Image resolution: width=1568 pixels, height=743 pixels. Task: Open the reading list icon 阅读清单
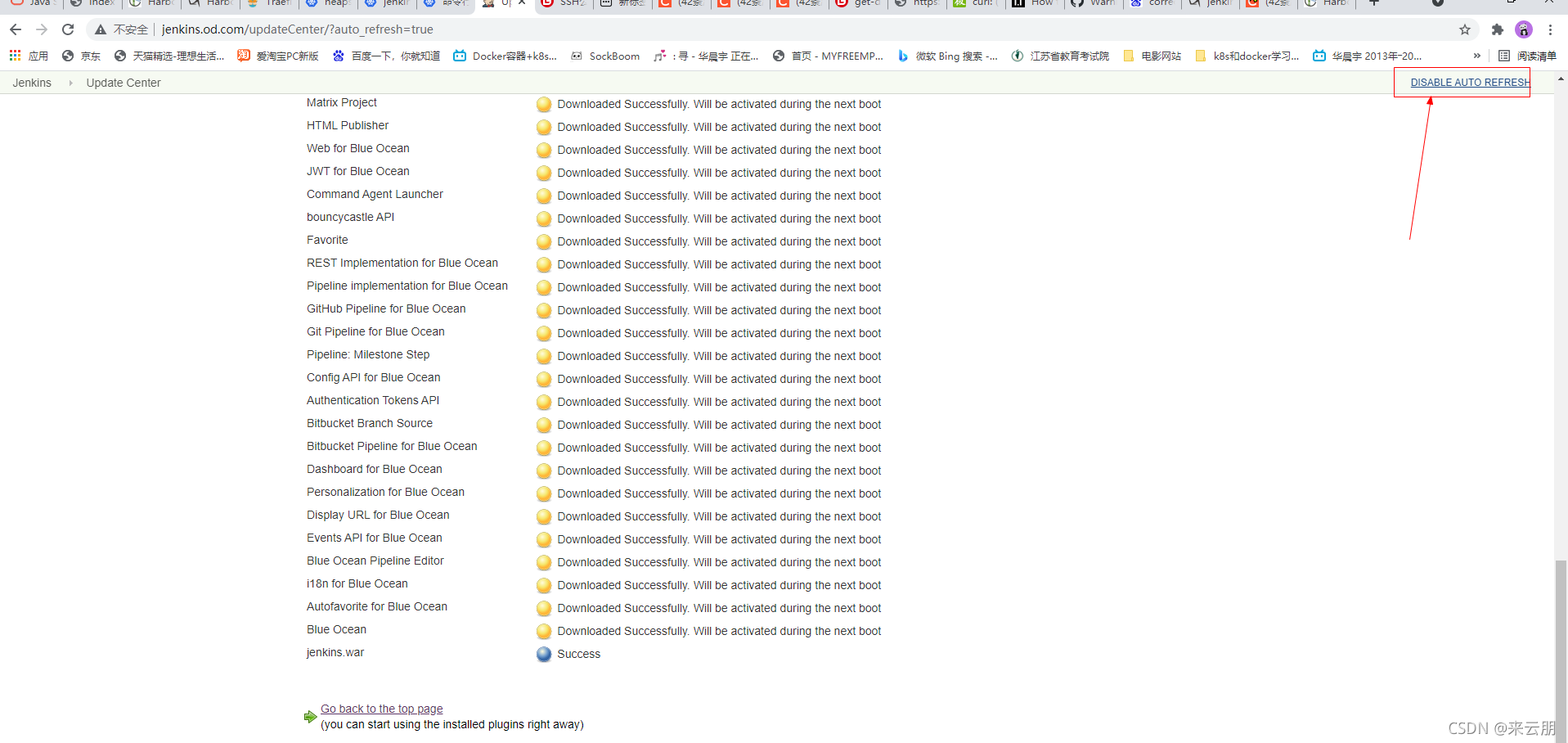tap(1527, 56)
